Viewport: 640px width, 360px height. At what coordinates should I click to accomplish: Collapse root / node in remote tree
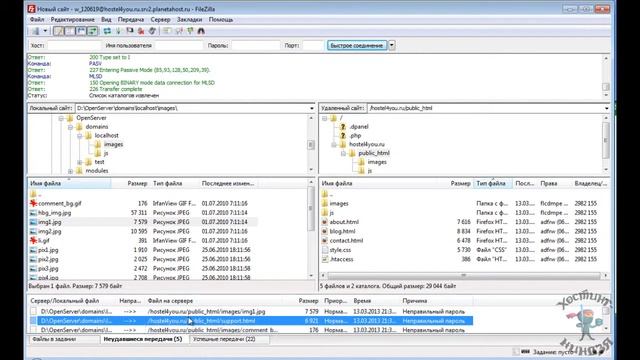click(324, 118)
